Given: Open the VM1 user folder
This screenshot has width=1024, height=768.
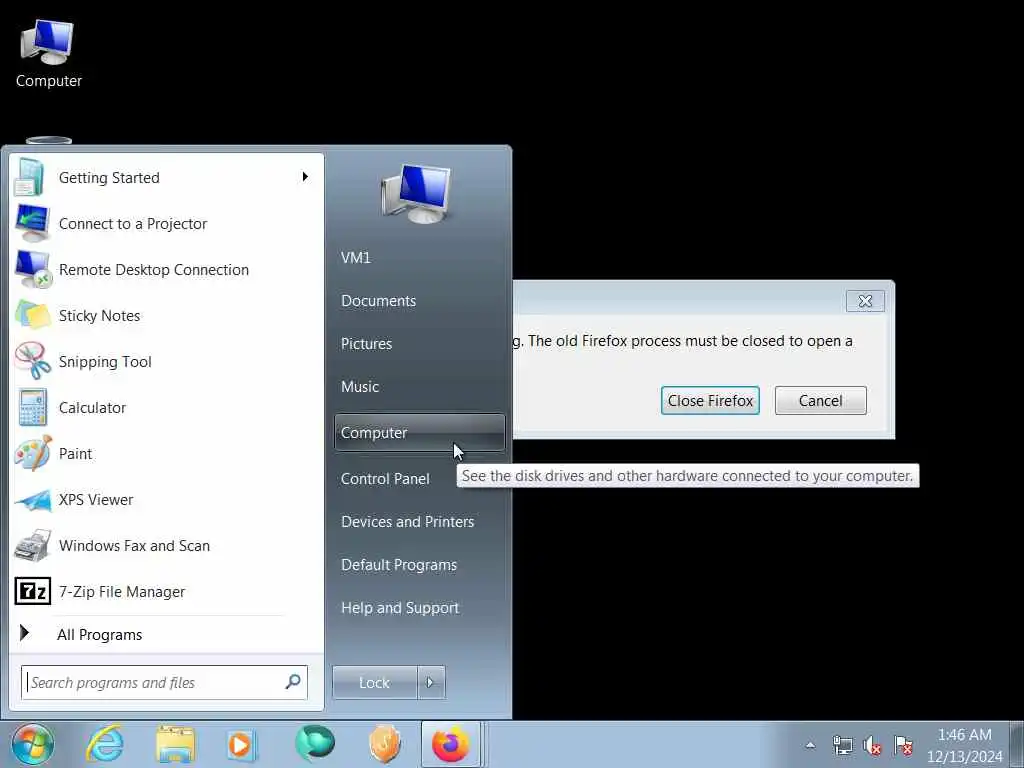Looking at the screenshot, I should tap(356, 257).
